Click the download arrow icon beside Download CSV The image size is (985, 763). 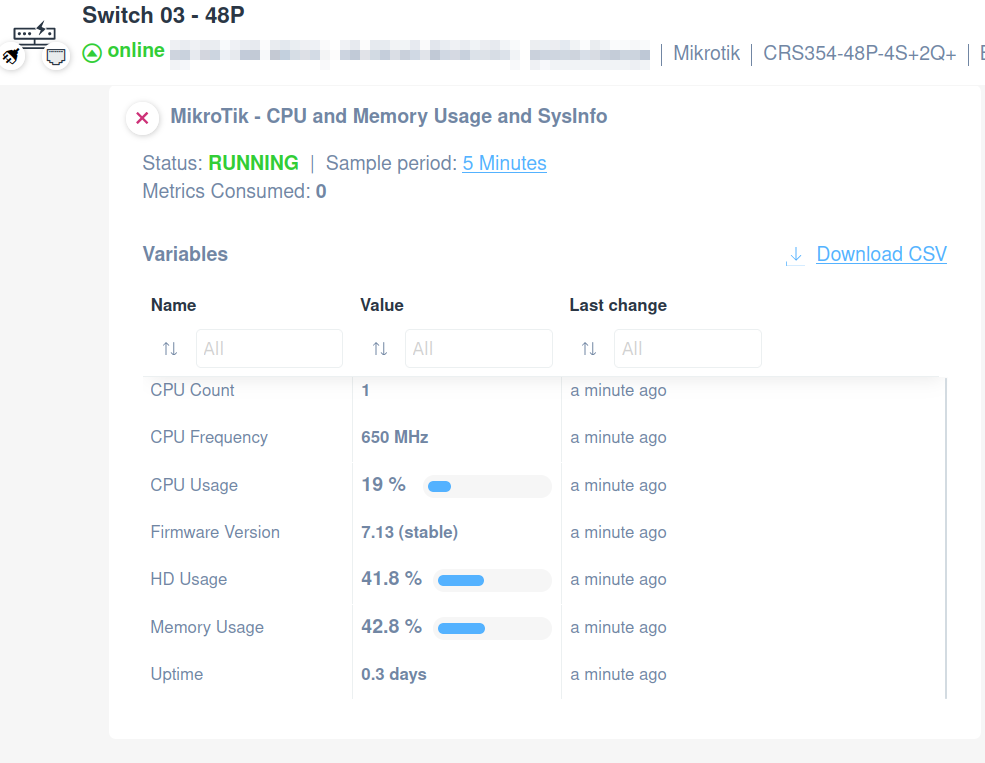[x=795, y=255]
